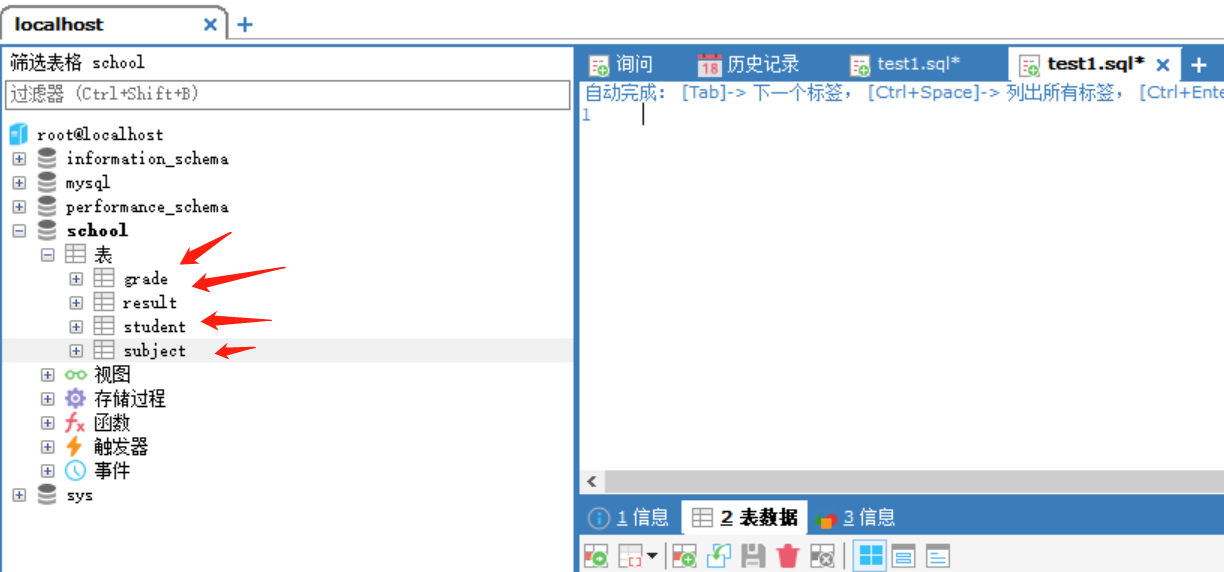Expand the result table node
The image size is (1224, 572).
click(76, 303)
